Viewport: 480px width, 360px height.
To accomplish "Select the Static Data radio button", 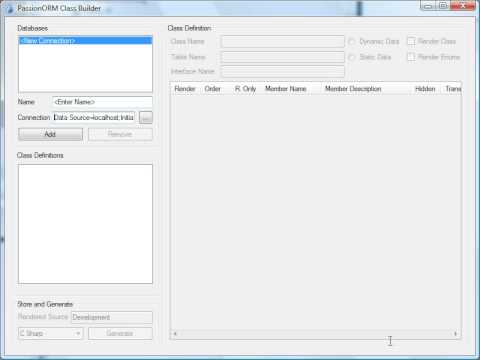I will (x=352, y=57).
